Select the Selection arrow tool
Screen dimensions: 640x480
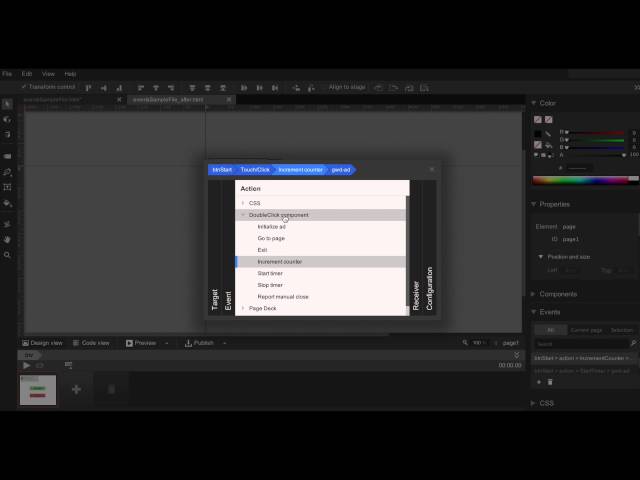[7, 104]
